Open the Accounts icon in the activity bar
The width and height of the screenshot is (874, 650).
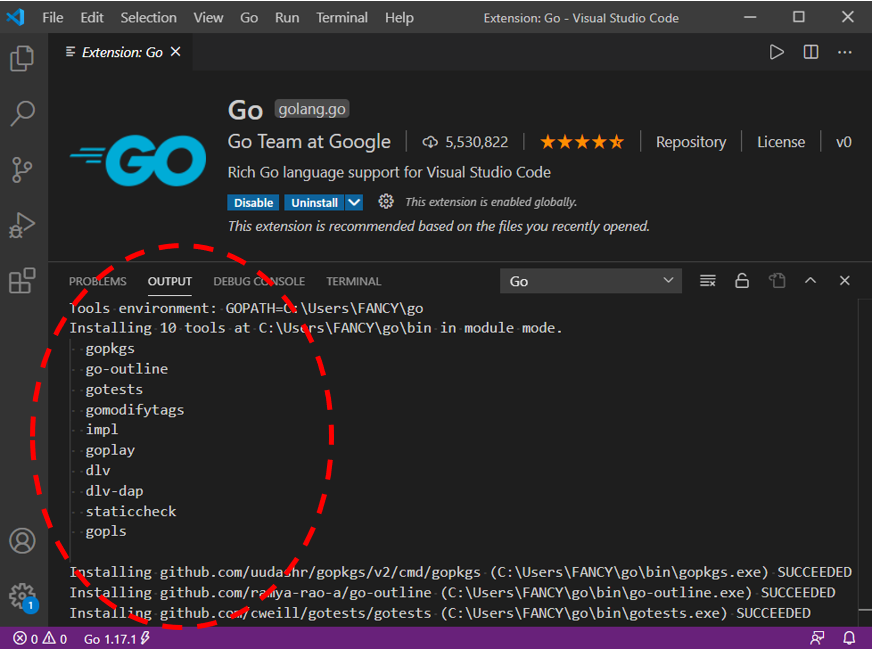pyautogui.click(x=22, y=540)
